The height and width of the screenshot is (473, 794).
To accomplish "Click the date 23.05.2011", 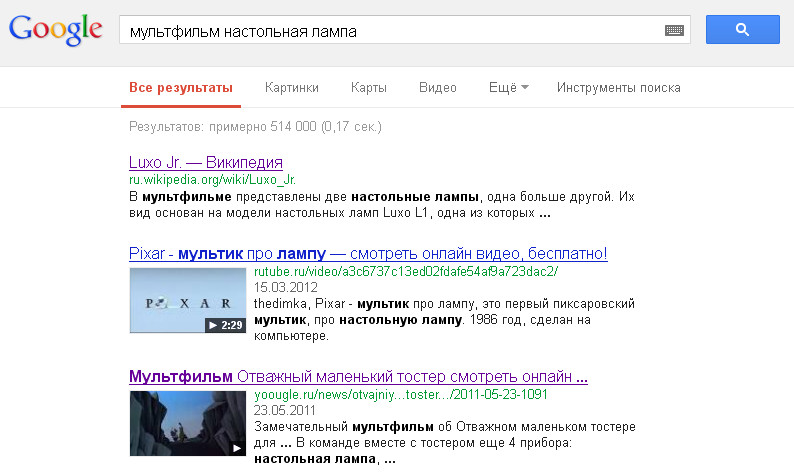I will pos(285,410).
